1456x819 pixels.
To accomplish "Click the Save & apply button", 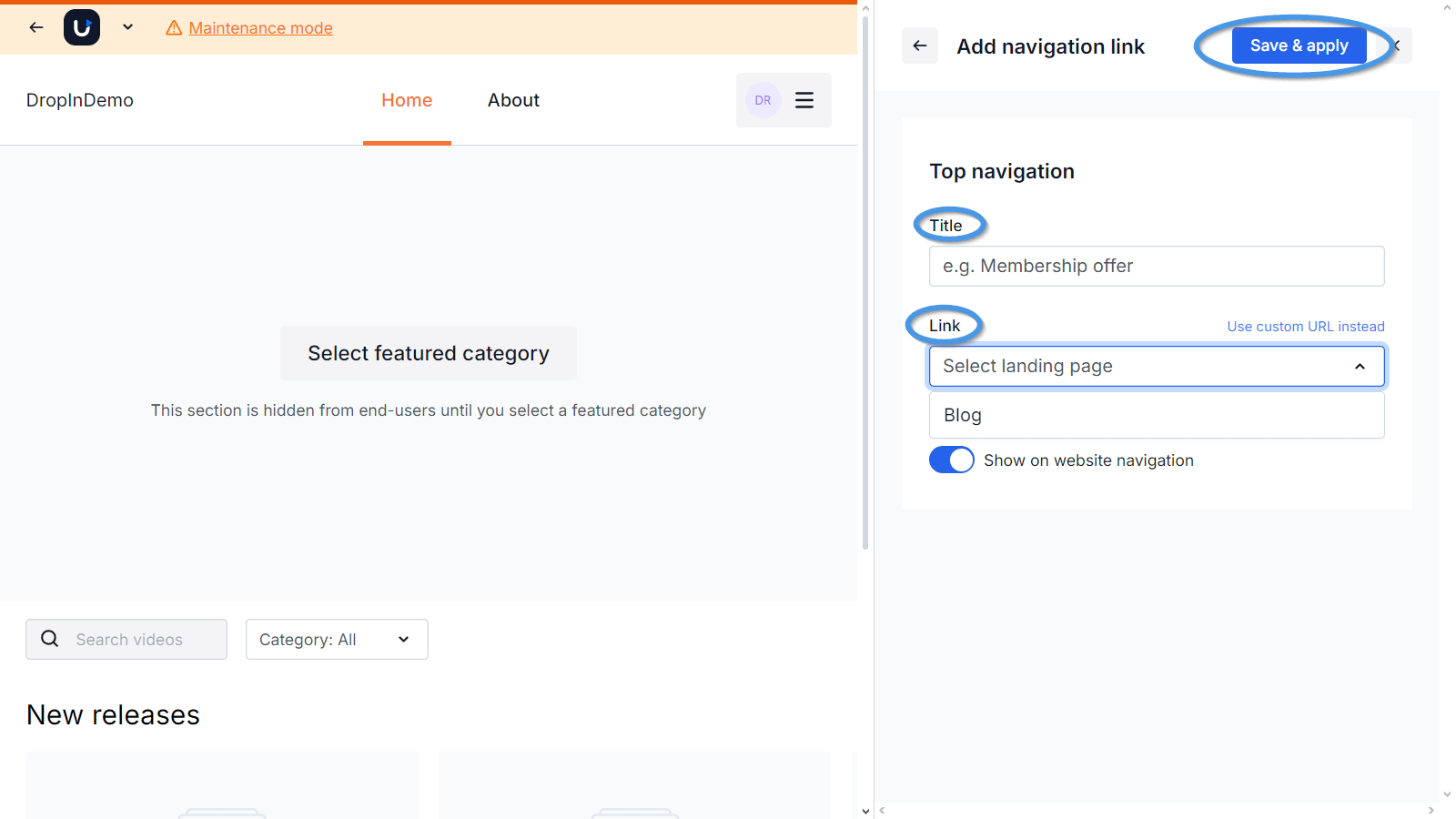I will coord(1299,45).
